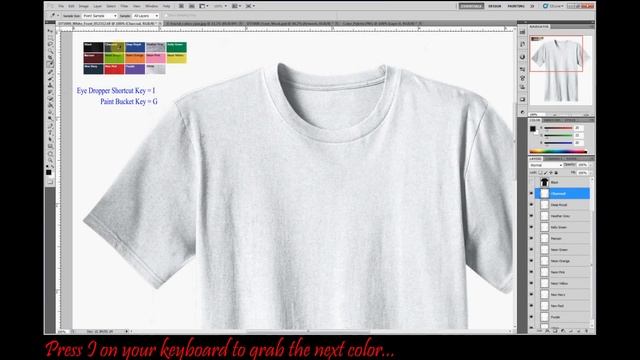The height and width of the screenshot is (360, 640).
Task: Select the Move tool in the toolbox
Action: click(50, 31)
